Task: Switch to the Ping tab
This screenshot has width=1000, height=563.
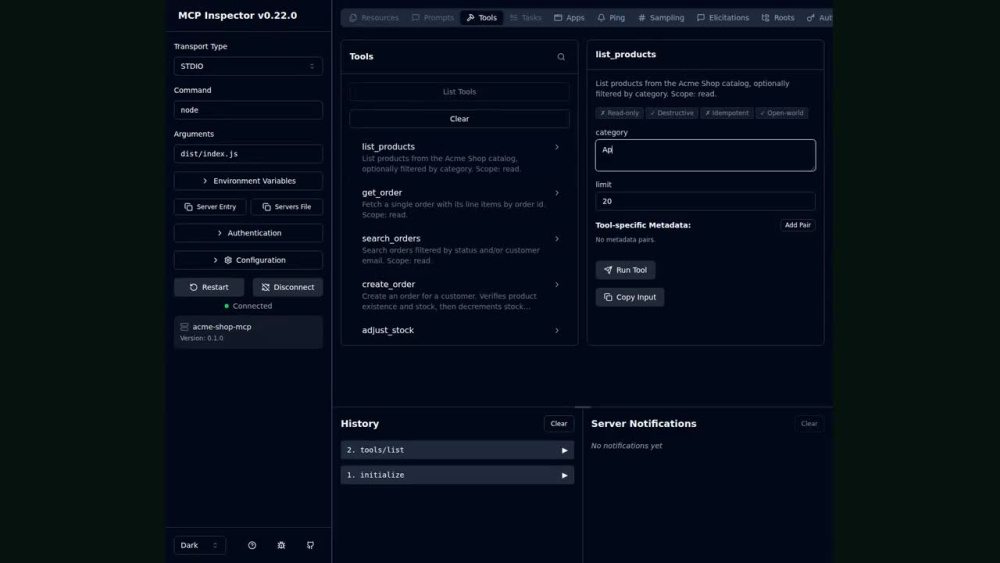Action: [x=611, y=18]
